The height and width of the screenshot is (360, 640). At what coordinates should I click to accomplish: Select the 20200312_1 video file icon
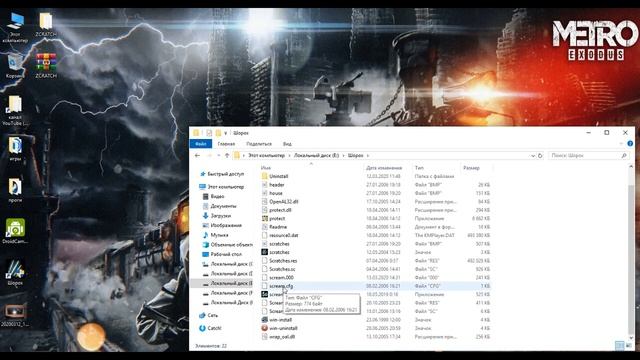[x=15, y=315]
